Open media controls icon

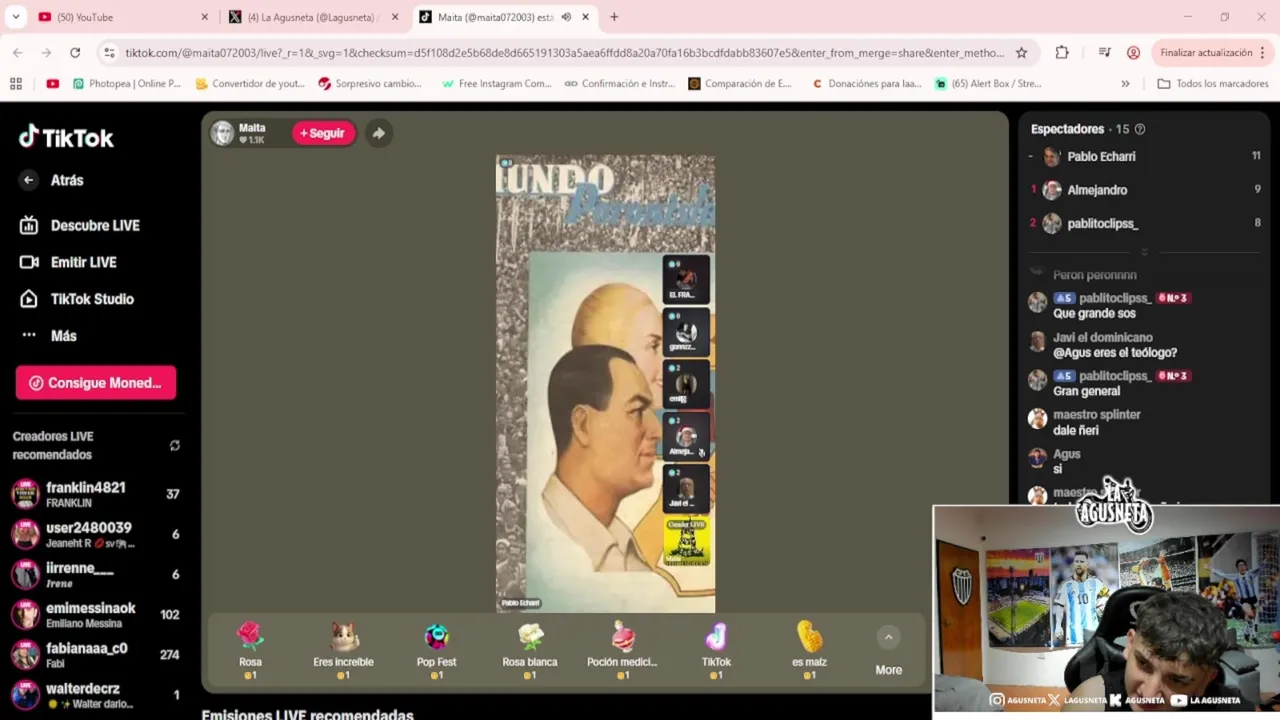click(1104, 53)
